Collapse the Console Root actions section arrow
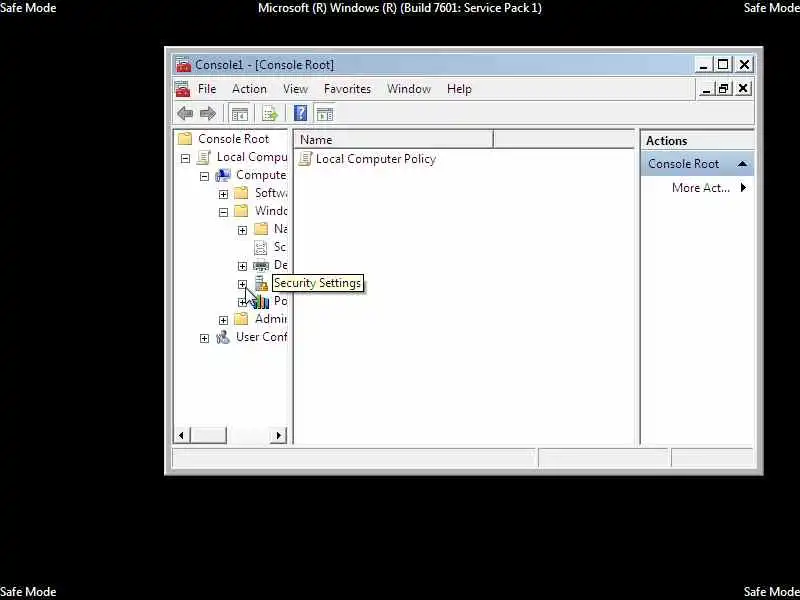Viewport: 800px width, 600px height. click(x=742, y=164)
